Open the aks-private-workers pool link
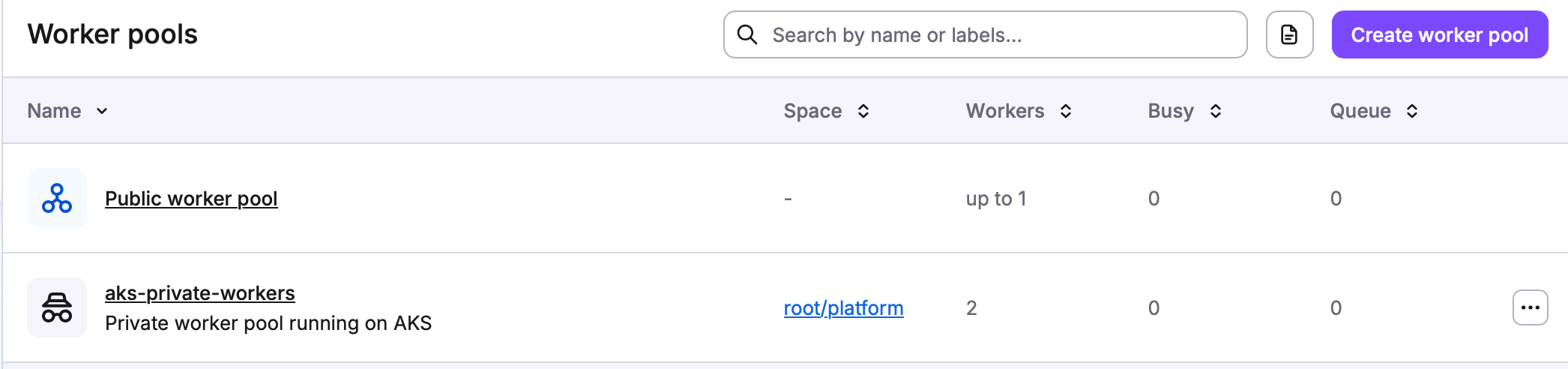This screenshot has height=369, width=1568. tap(200, 293)
